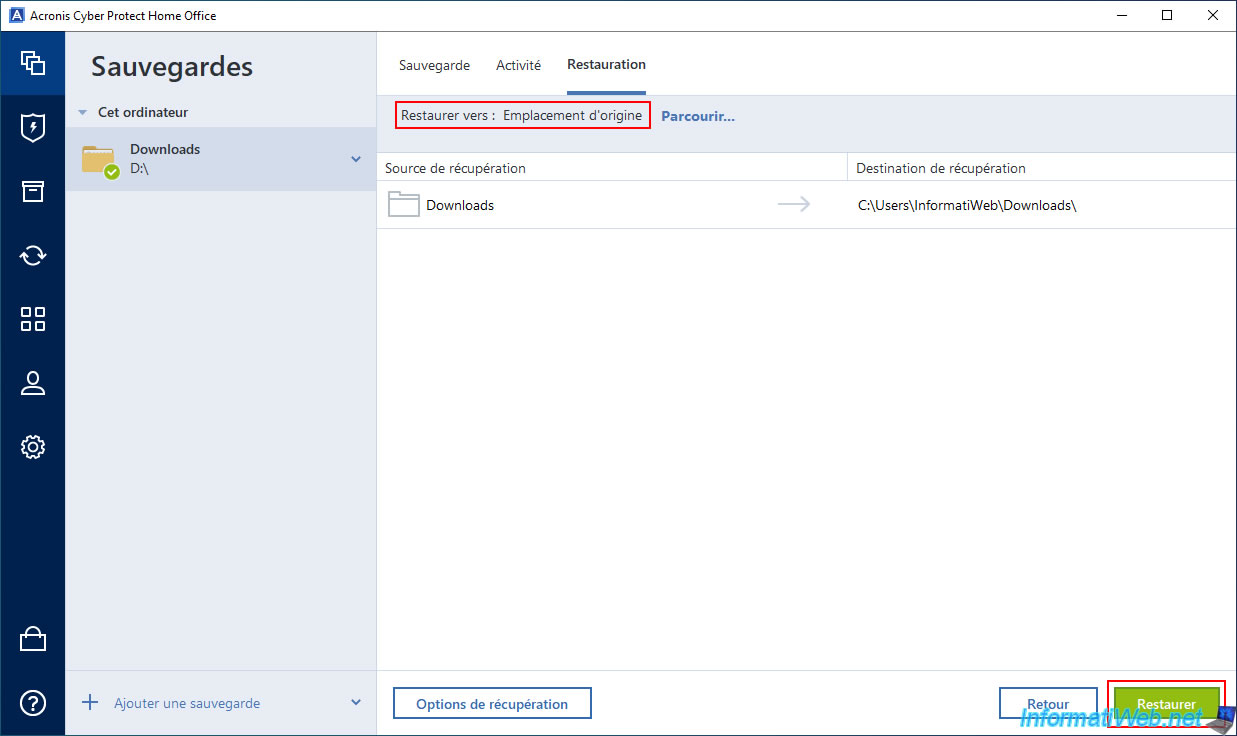The height and width of the screenshot is (736, 1237).
Task: Open the Help question mark icon
Action: [x=33, y=703]
